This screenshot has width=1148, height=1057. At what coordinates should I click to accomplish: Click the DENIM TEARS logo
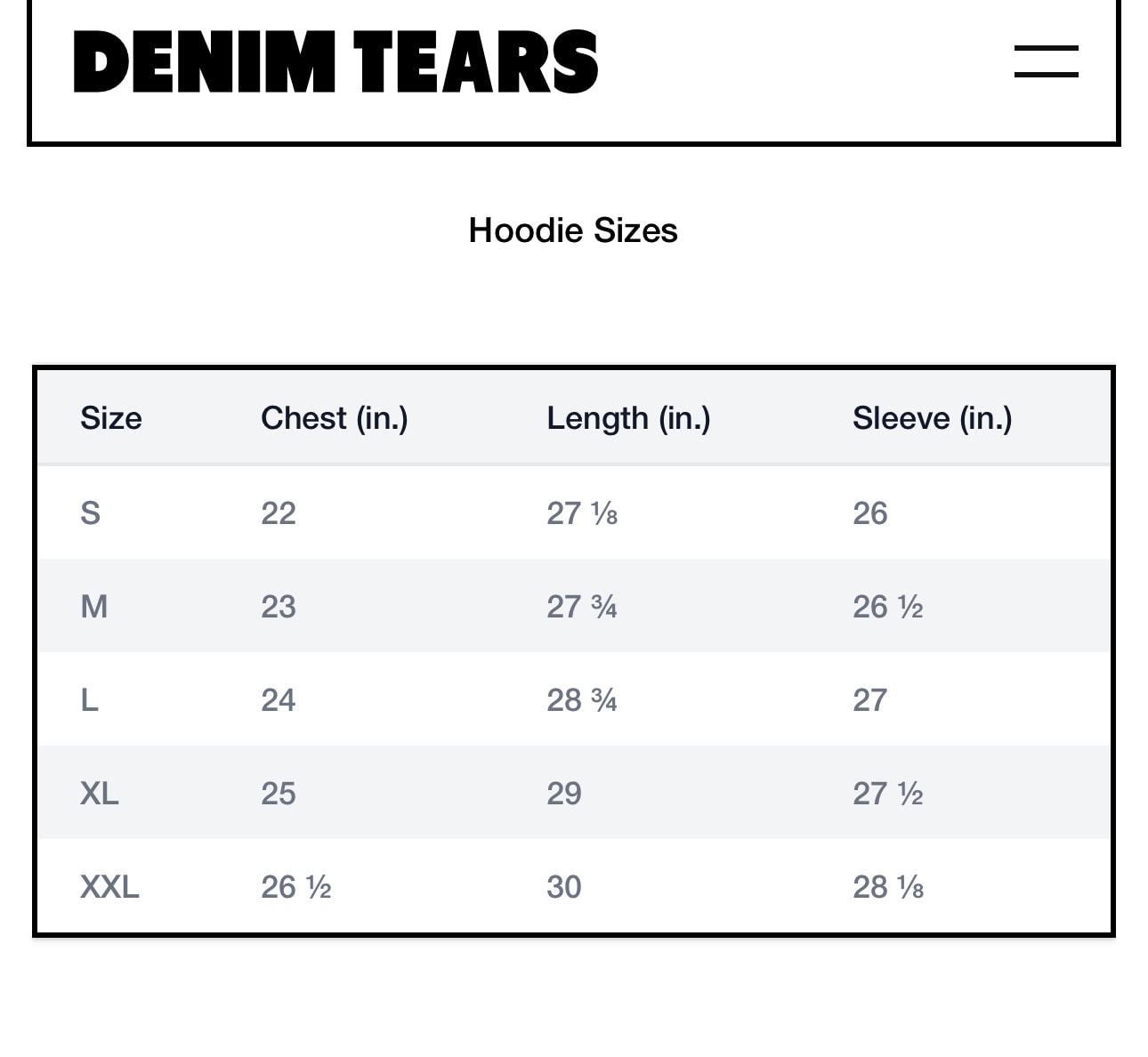[x=336, y=61]
